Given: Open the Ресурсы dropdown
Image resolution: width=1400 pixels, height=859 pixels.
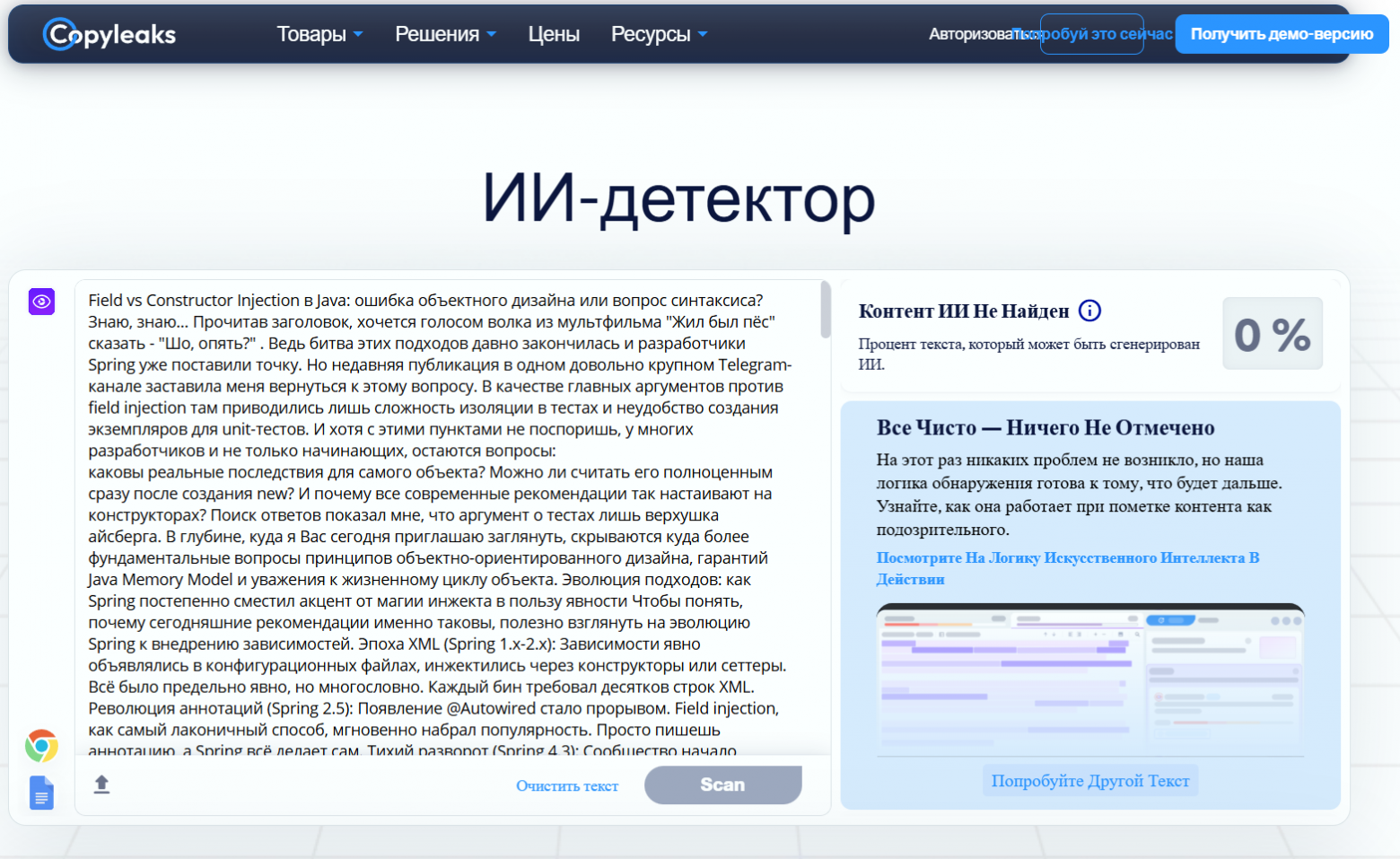Looking at the screenshot, I should click(x=658, y=33).
